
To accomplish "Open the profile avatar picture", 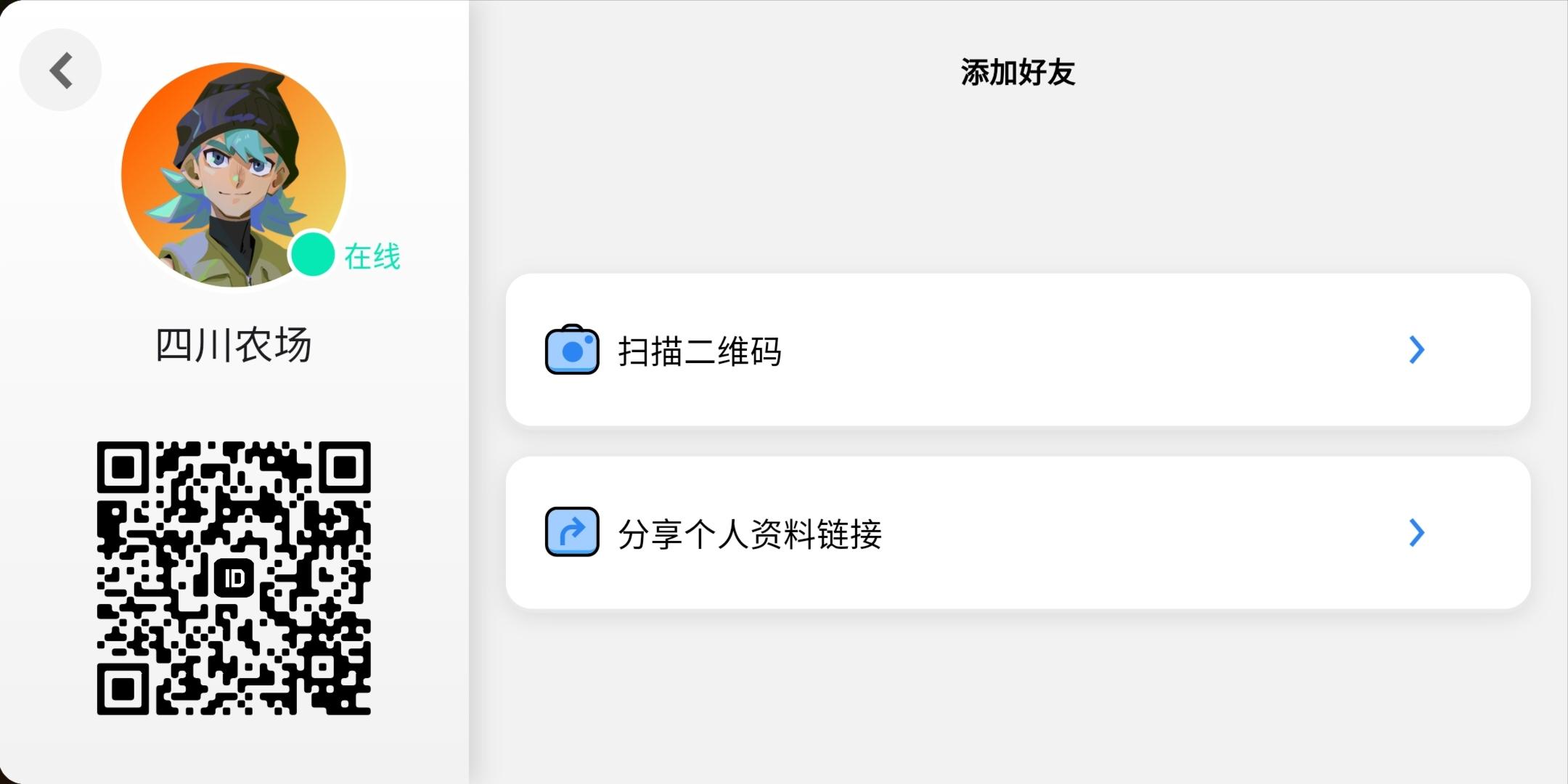I will (x=233, y=174).
